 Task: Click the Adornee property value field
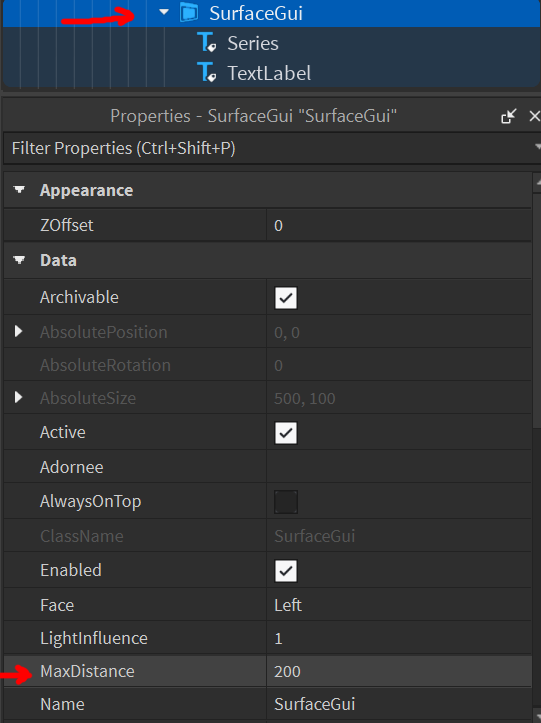click(399, 467)
